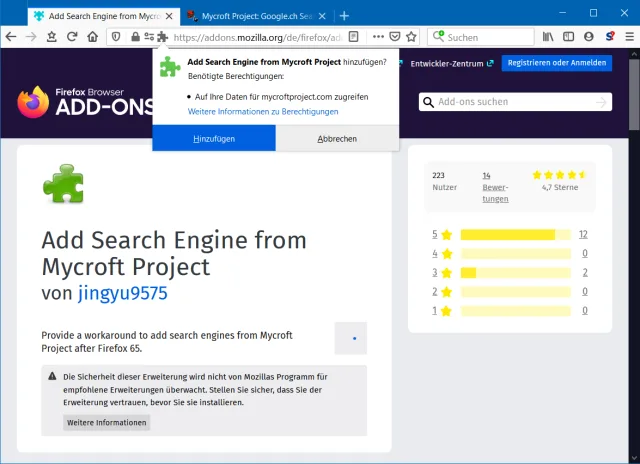The image size is (640, 464).
Task: Toggle reader view icon in address bar
Action: (354, 37)
